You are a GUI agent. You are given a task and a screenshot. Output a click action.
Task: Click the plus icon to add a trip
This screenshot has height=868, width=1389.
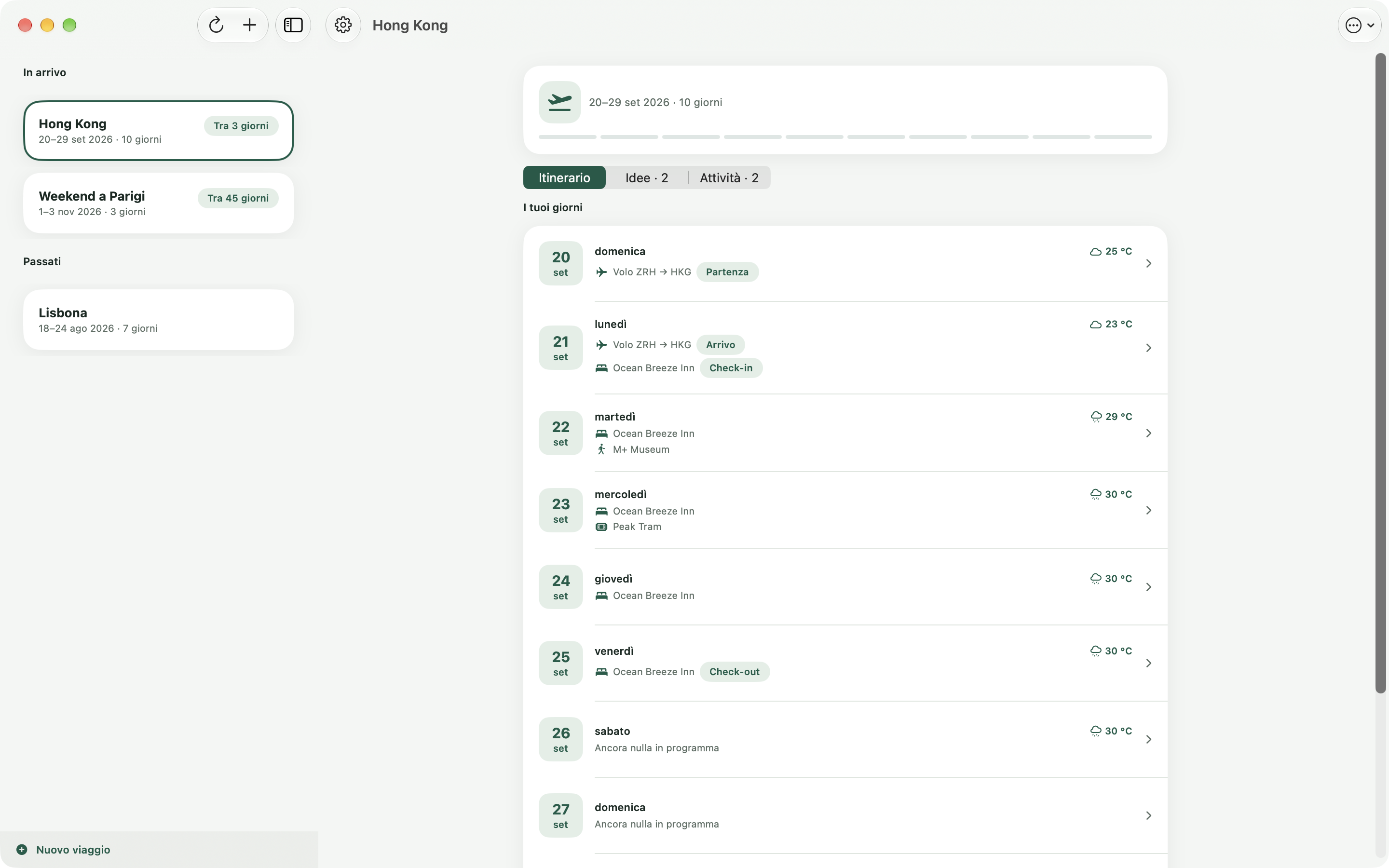[x=250, y=25]
